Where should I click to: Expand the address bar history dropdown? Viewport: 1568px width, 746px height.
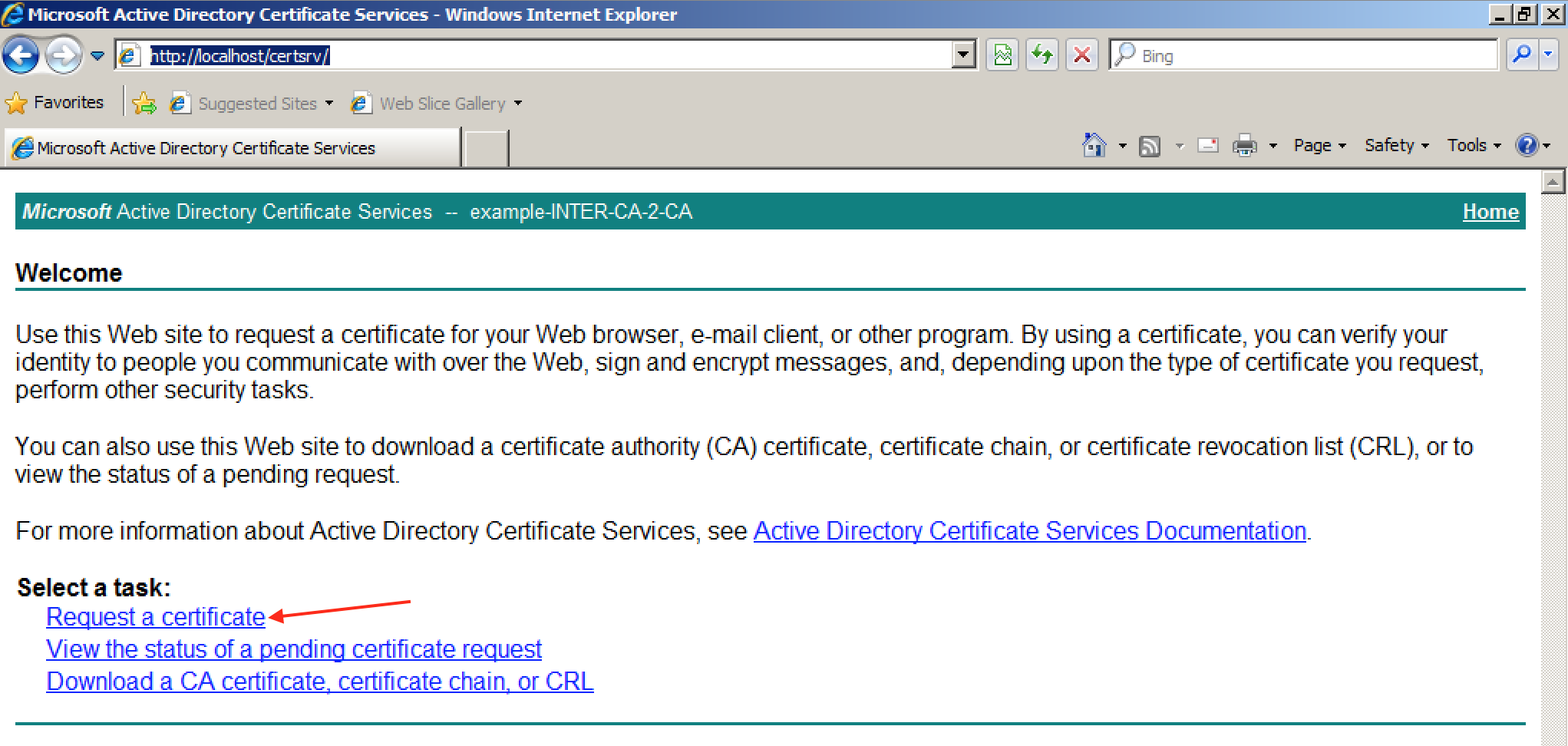click(x=963, y=55)
